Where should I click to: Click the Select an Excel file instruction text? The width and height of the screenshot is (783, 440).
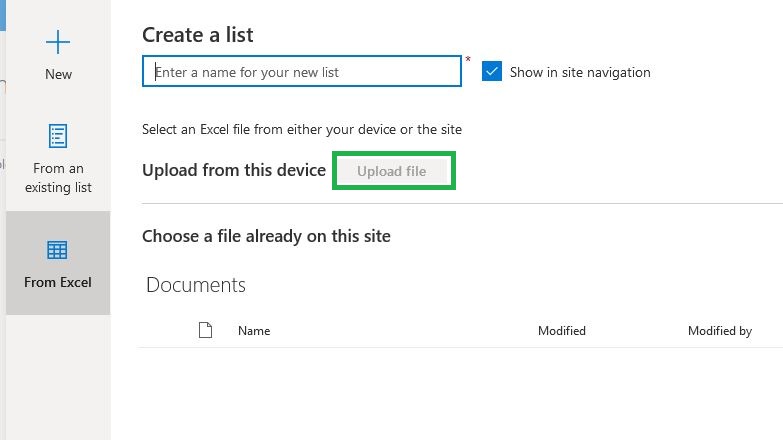tap(302, 130)
